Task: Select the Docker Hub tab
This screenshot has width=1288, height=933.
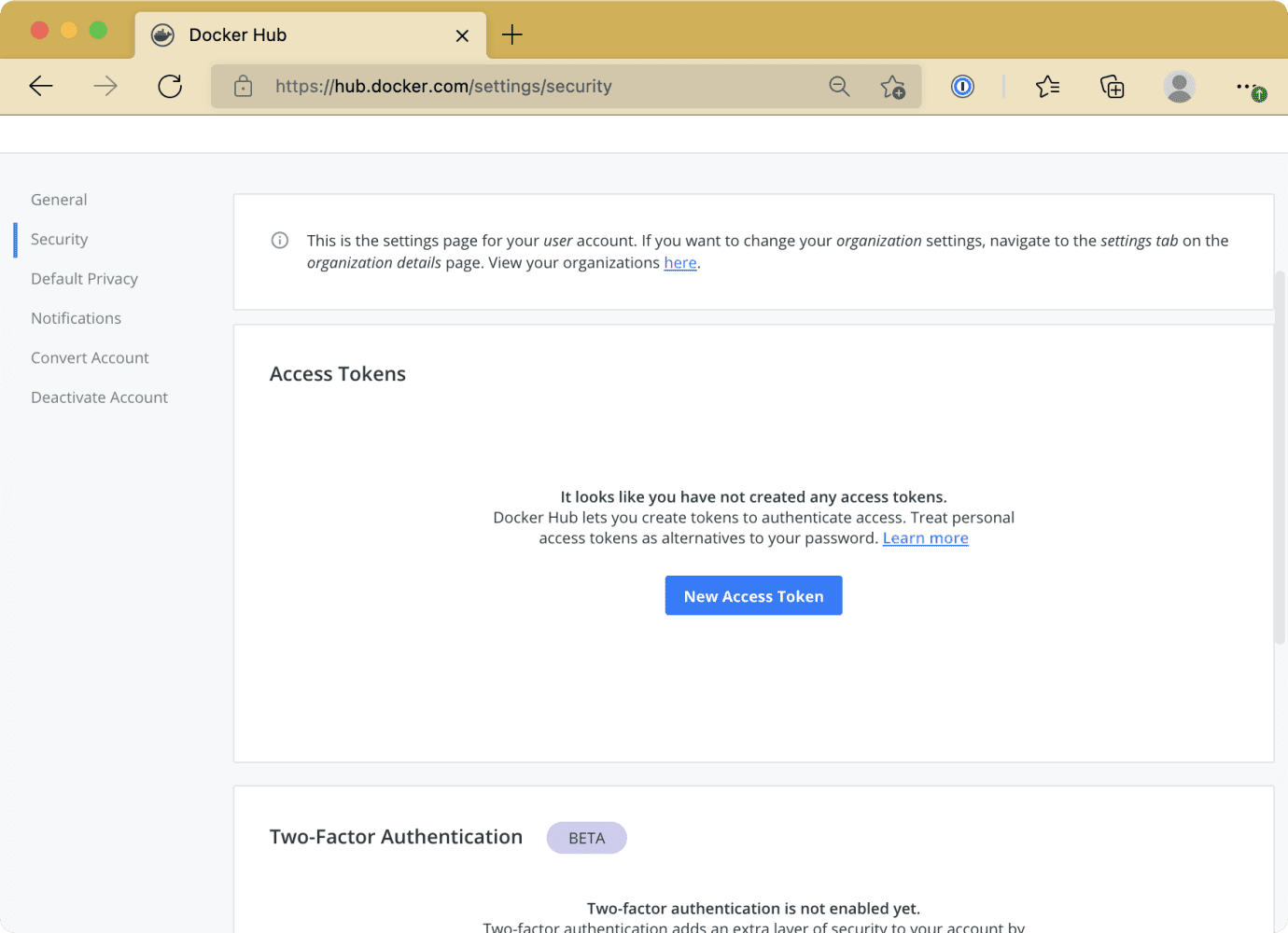Action: click(x=311, y=35)
